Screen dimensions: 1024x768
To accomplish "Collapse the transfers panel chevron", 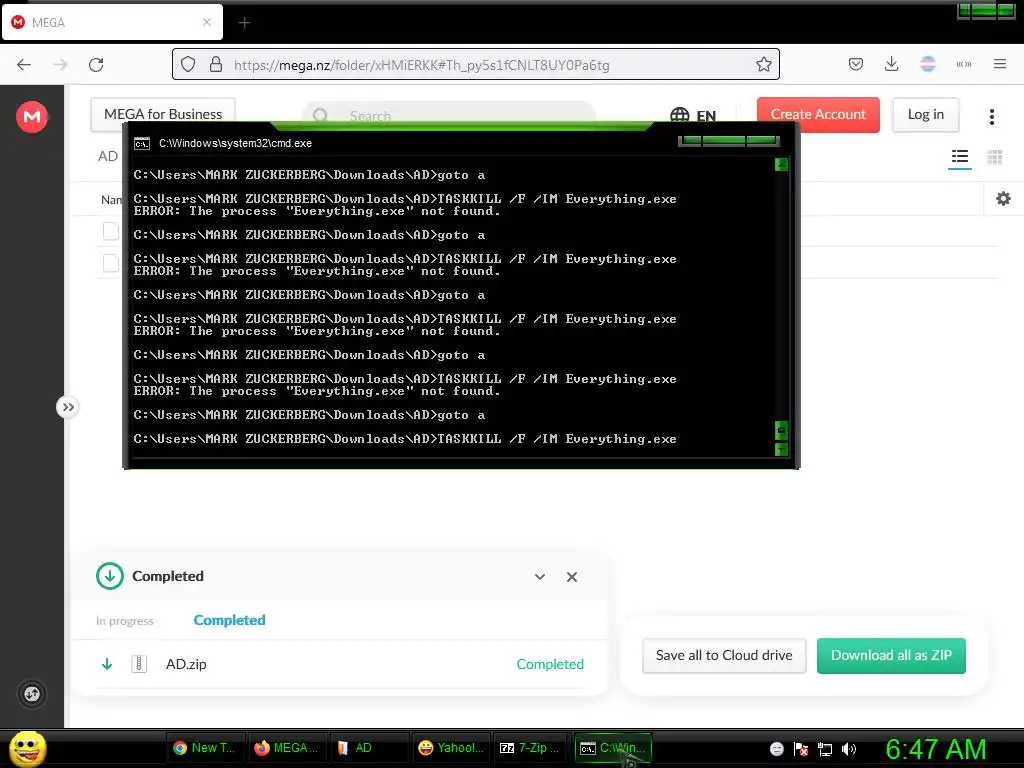I will [539, 577].
